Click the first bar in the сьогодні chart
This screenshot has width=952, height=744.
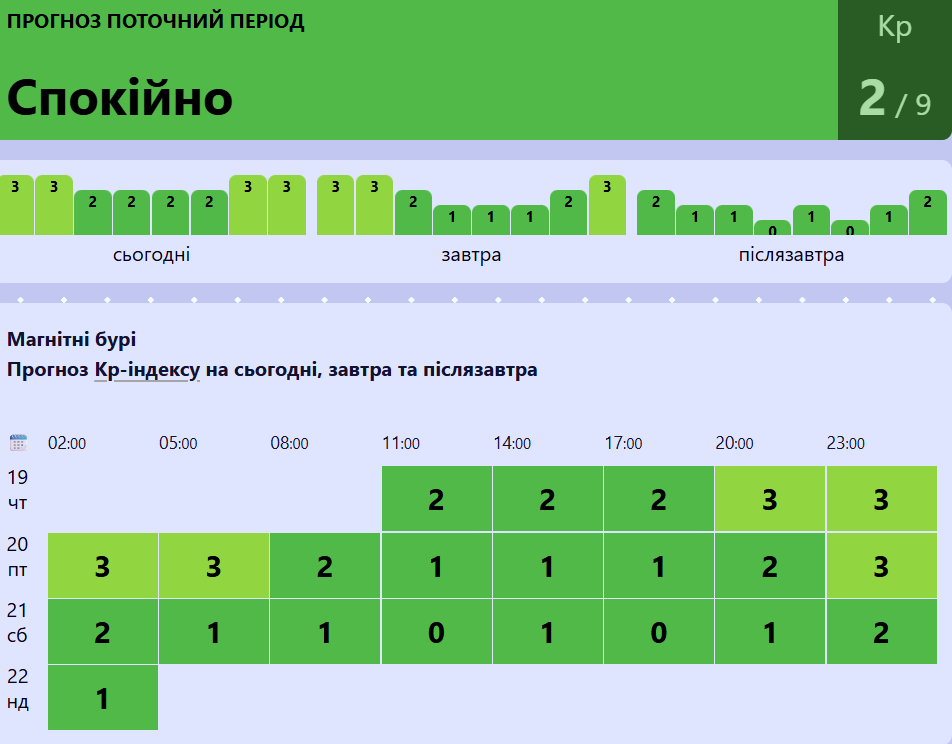(16, 206)
